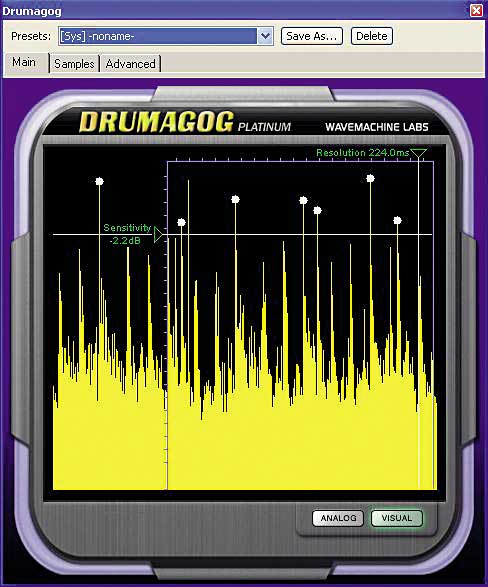The width and height of the screenshot is (488, 587).
Task: Toggle the VISUAL display mode
Action: click(397, 518)
